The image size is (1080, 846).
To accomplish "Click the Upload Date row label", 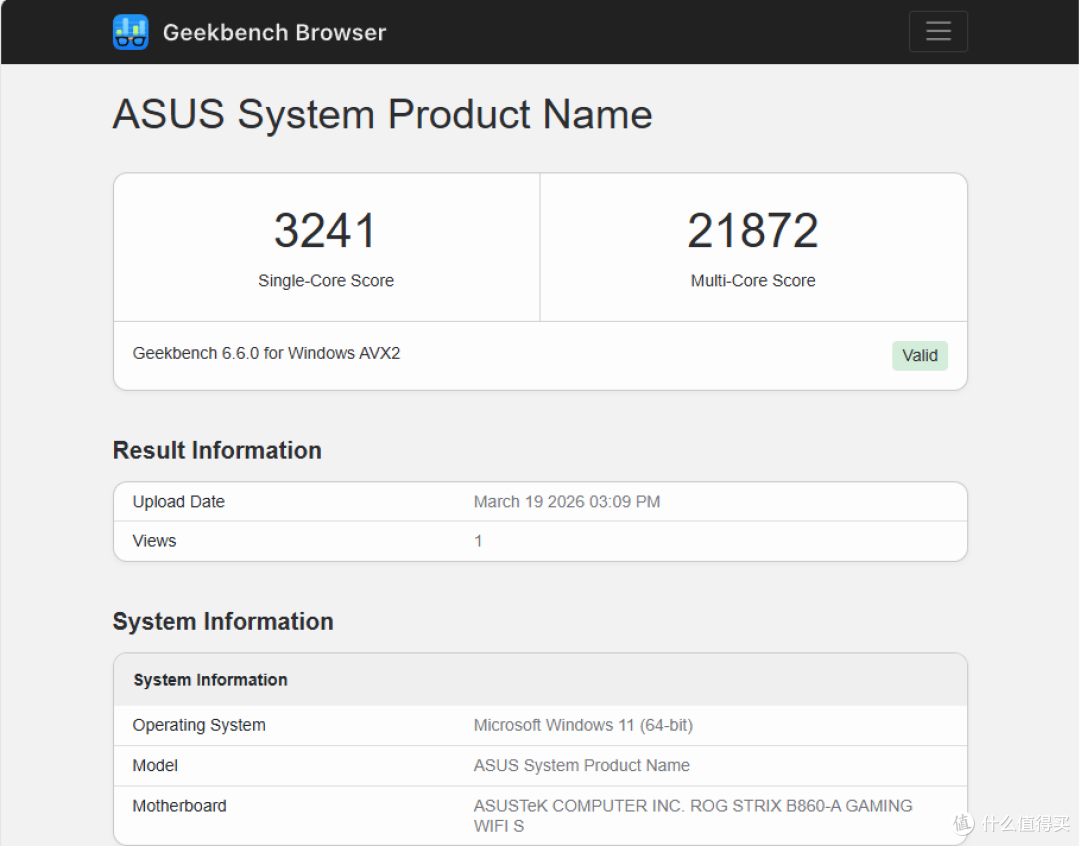I will pos(178,502).
